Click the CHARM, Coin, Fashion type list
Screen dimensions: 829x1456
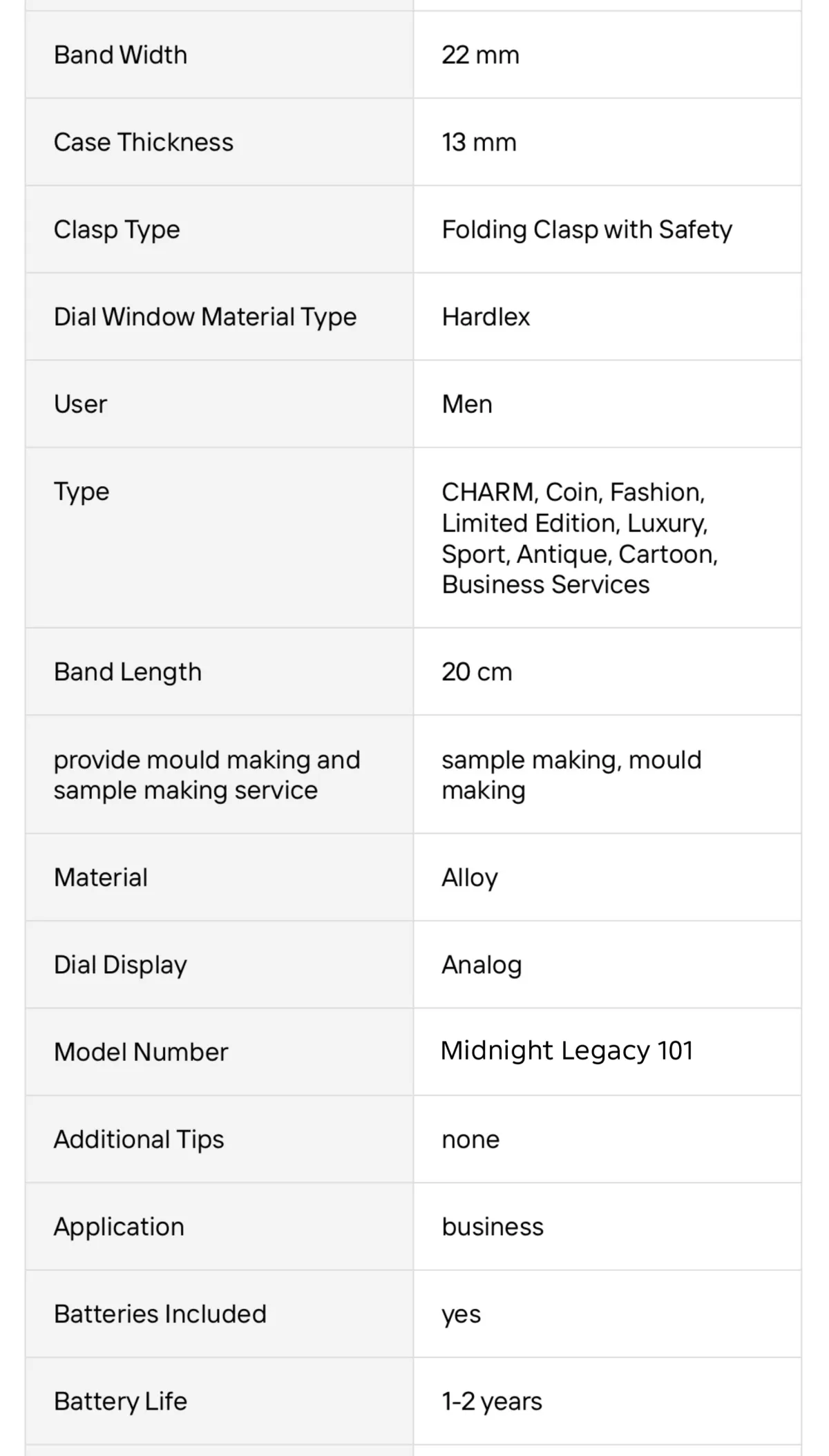[580, 538]
